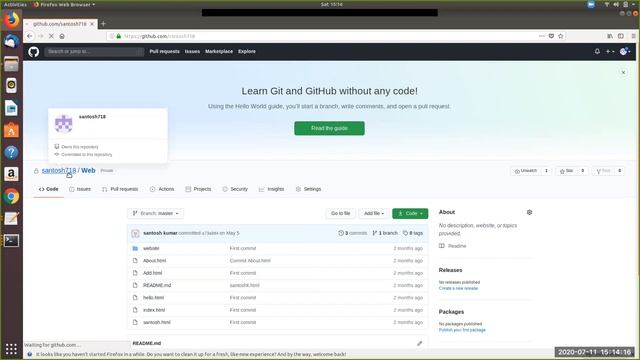
Task: Select the Settings tab
Action: point(309,189)
